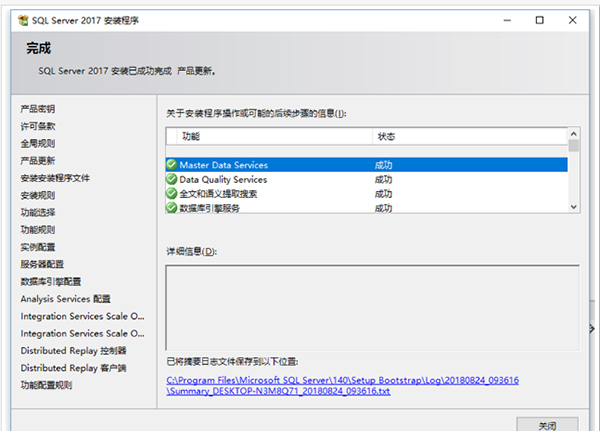600x431 pixels.
Task: Maximize the SQL Server 2017 setup window
Action: [540, 20]
